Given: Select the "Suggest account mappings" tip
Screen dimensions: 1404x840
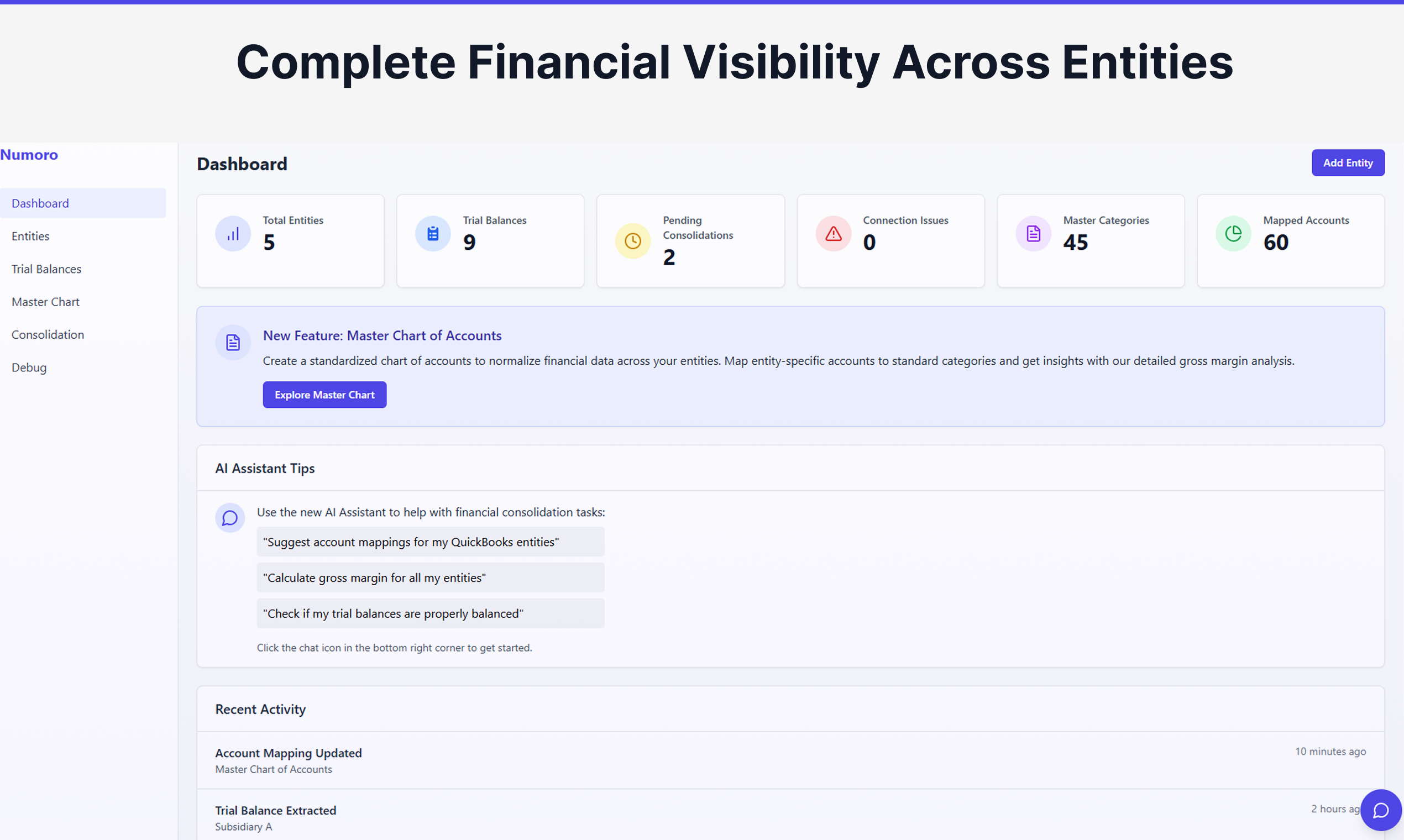Looking at the screenshot, I should [x=430, y=542].
